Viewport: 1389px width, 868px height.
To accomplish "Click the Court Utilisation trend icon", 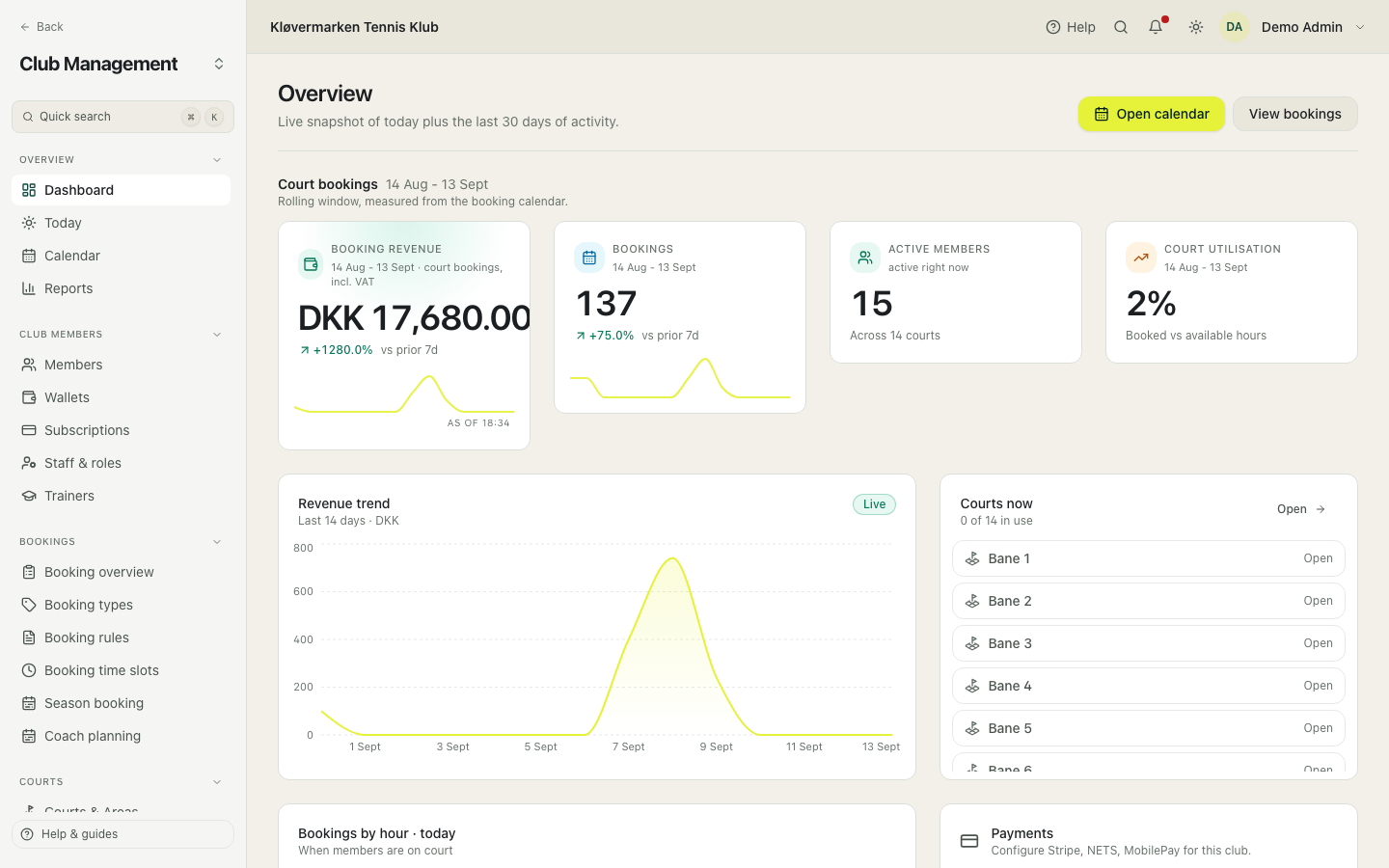I will click(1141, 258).
